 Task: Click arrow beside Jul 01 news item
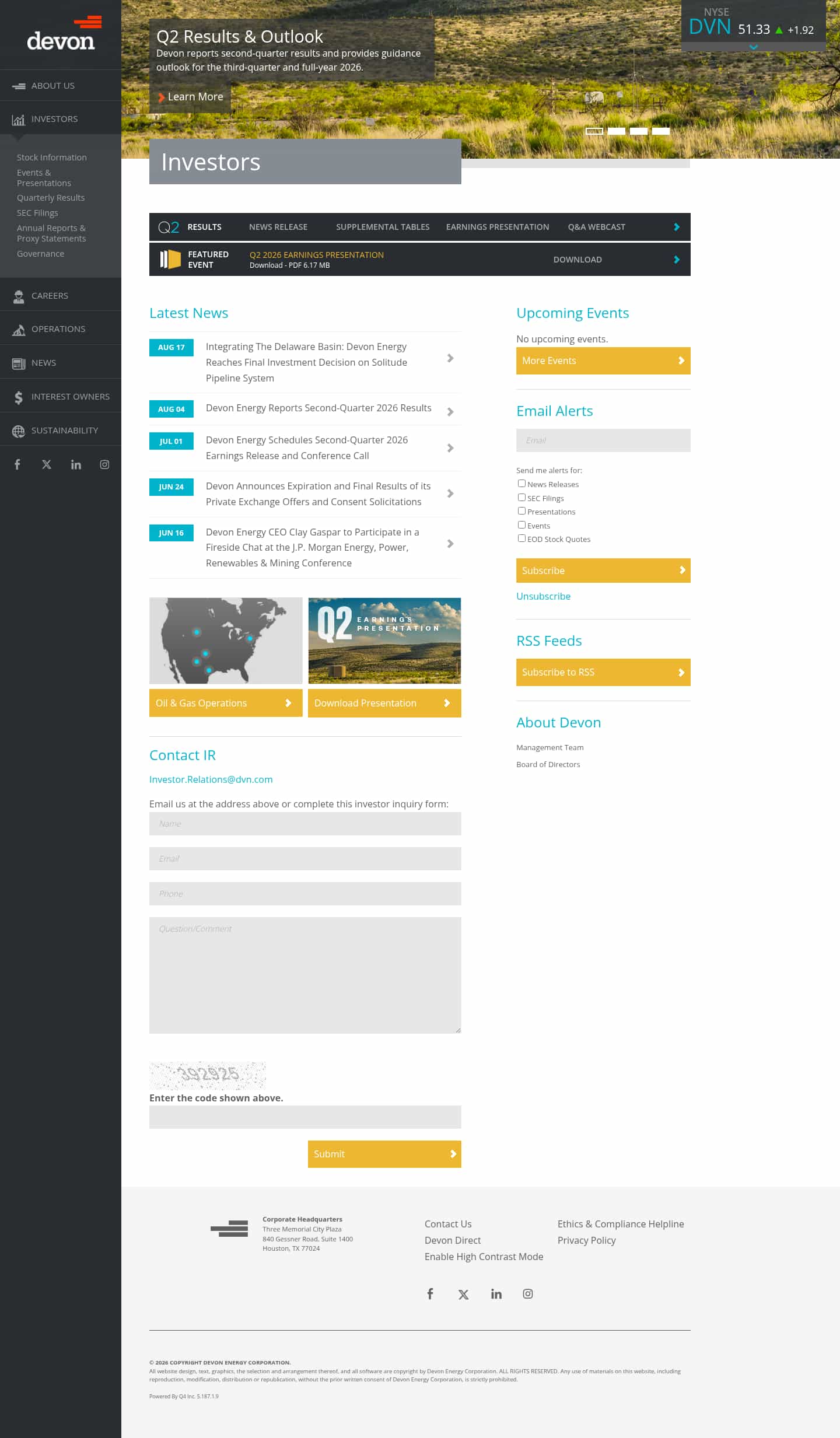(x=450, y=448)
